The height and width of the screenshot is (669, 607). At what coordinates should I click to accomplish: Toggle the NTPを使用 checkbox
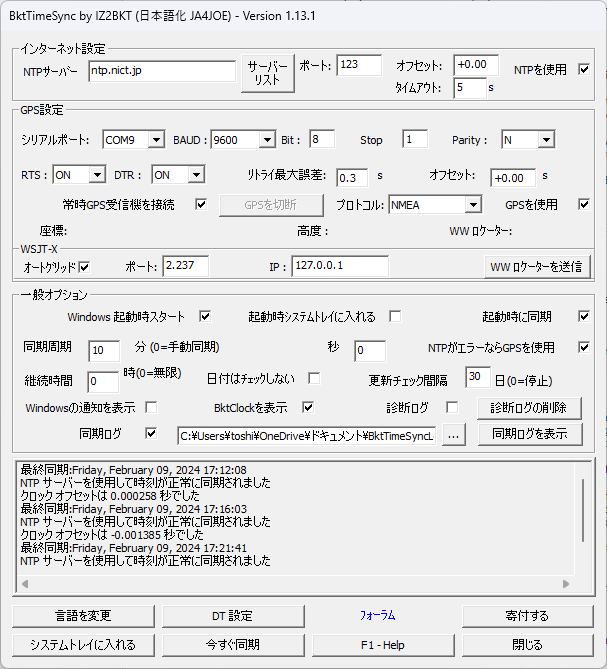point(584,69)
